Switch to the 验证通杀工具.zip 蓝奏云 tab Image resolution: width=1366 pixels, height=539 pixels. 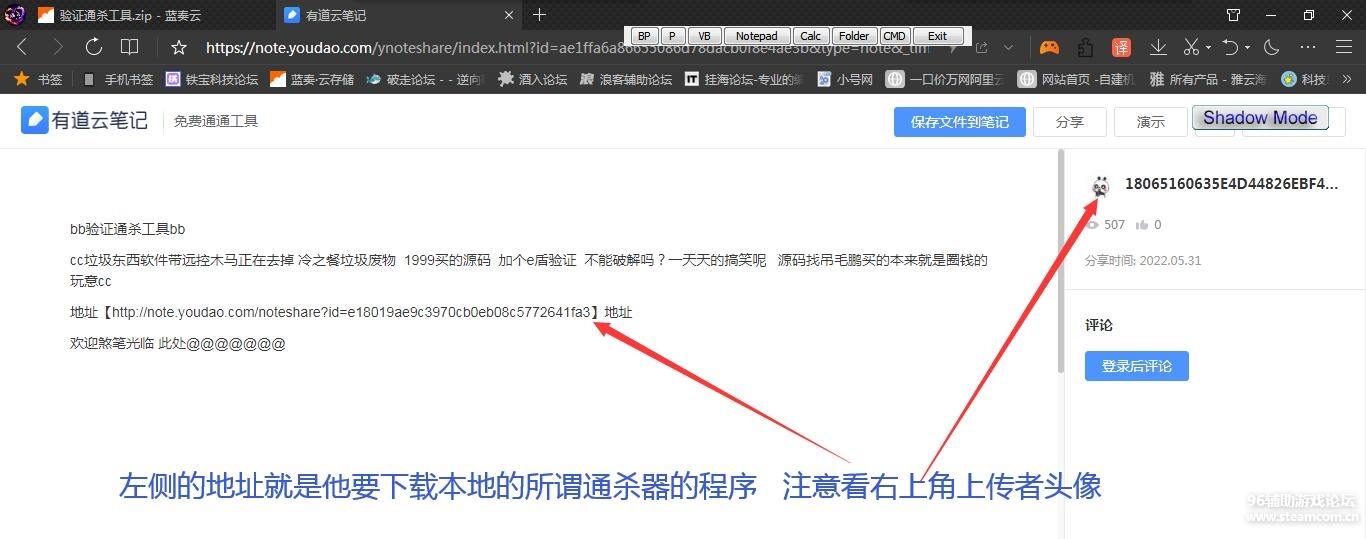pyautogui.click(x=140, y=15)
